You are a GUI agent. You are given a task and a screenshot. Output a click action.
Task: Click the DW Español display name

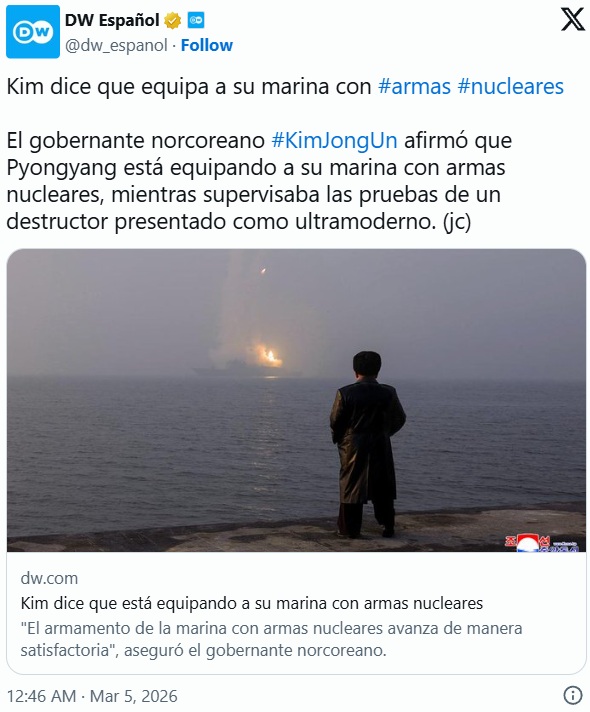[x=112, y=20]
